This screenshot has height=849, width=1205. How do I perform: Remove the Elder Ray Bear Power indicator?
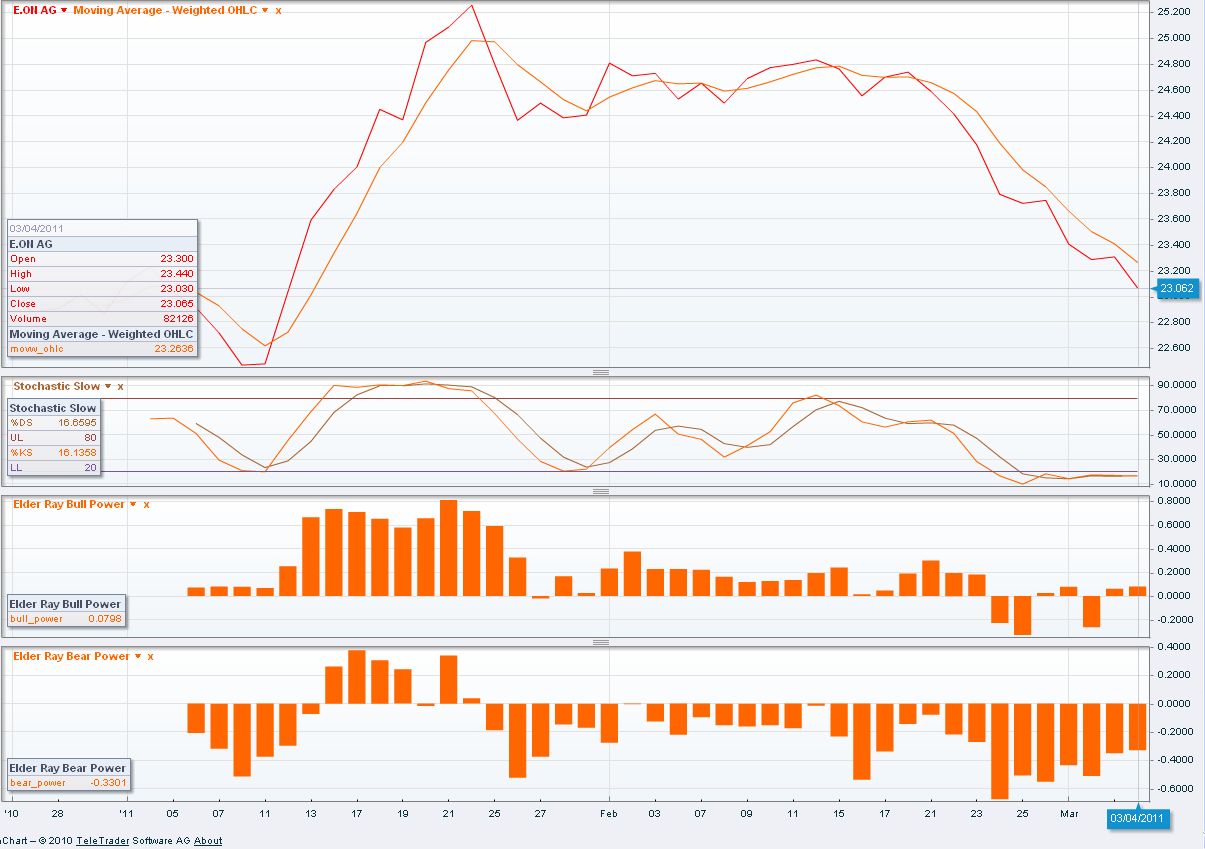click(x=150, y=656)
